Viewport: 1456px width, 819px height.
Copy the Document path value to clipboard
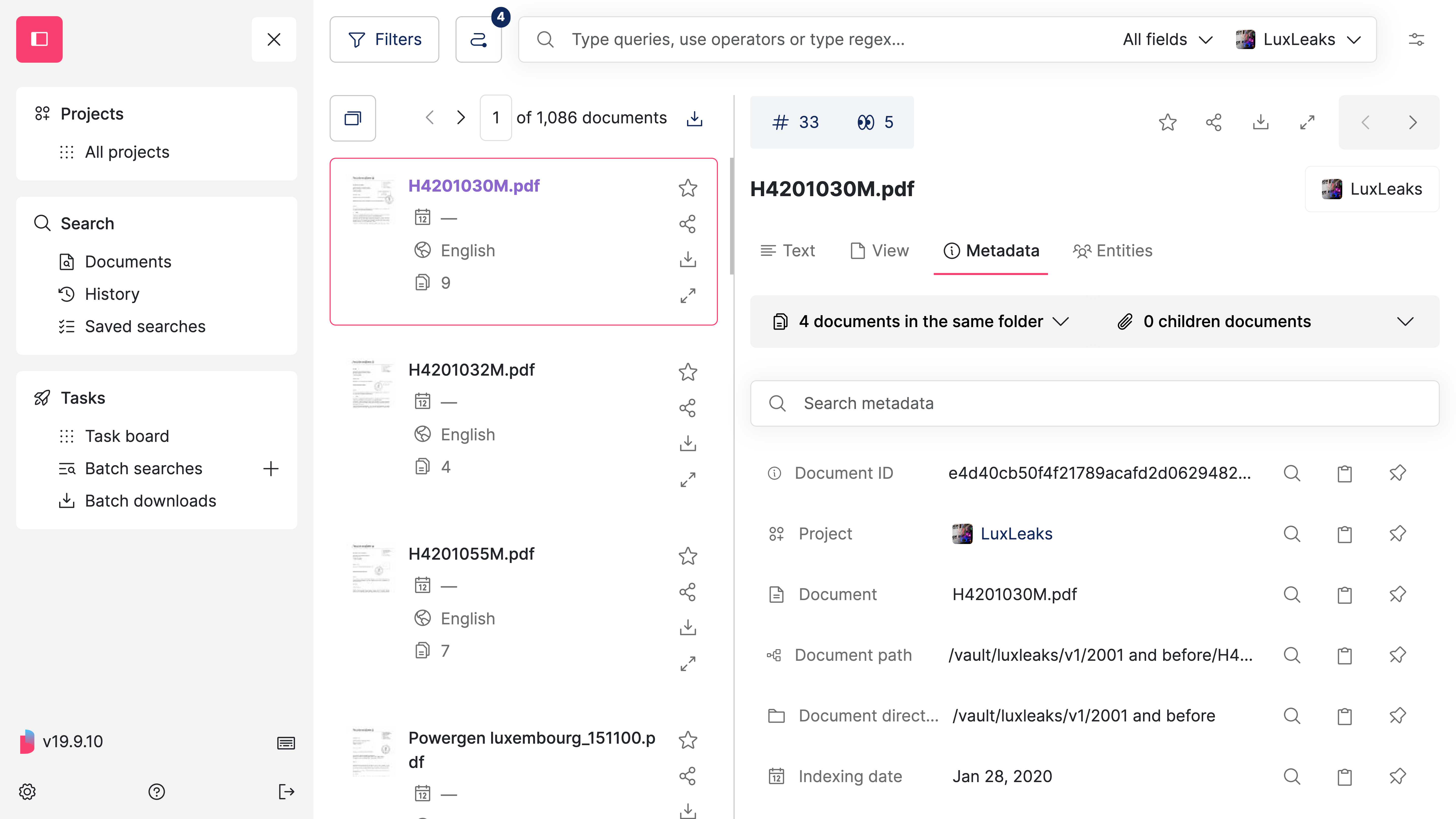tap(1345, 655)
